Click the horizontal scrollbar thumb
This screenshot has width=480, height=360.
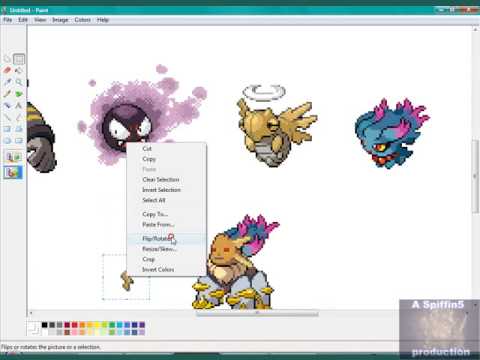click(257, 313)
